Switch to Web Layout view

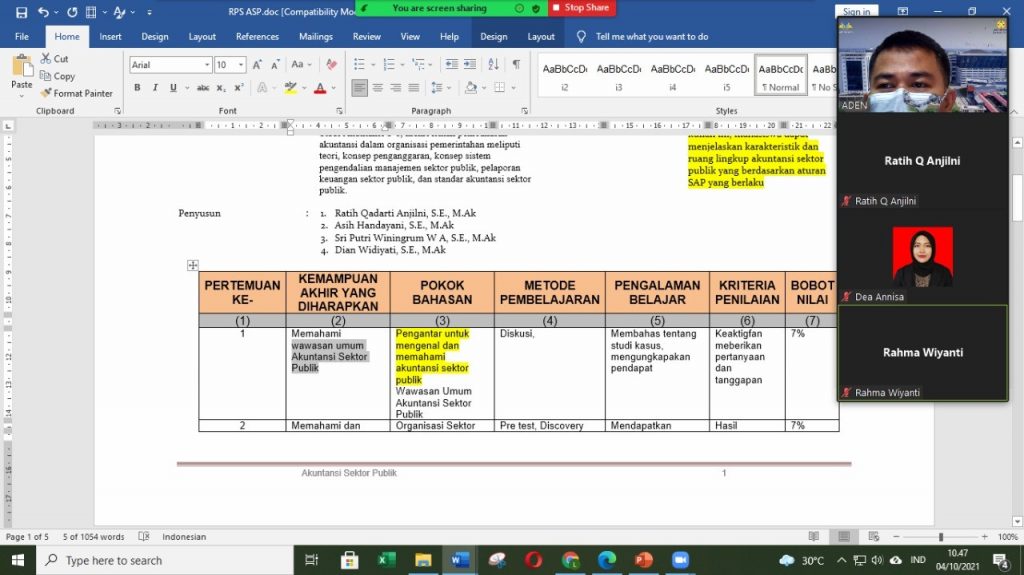click(874, 536)
